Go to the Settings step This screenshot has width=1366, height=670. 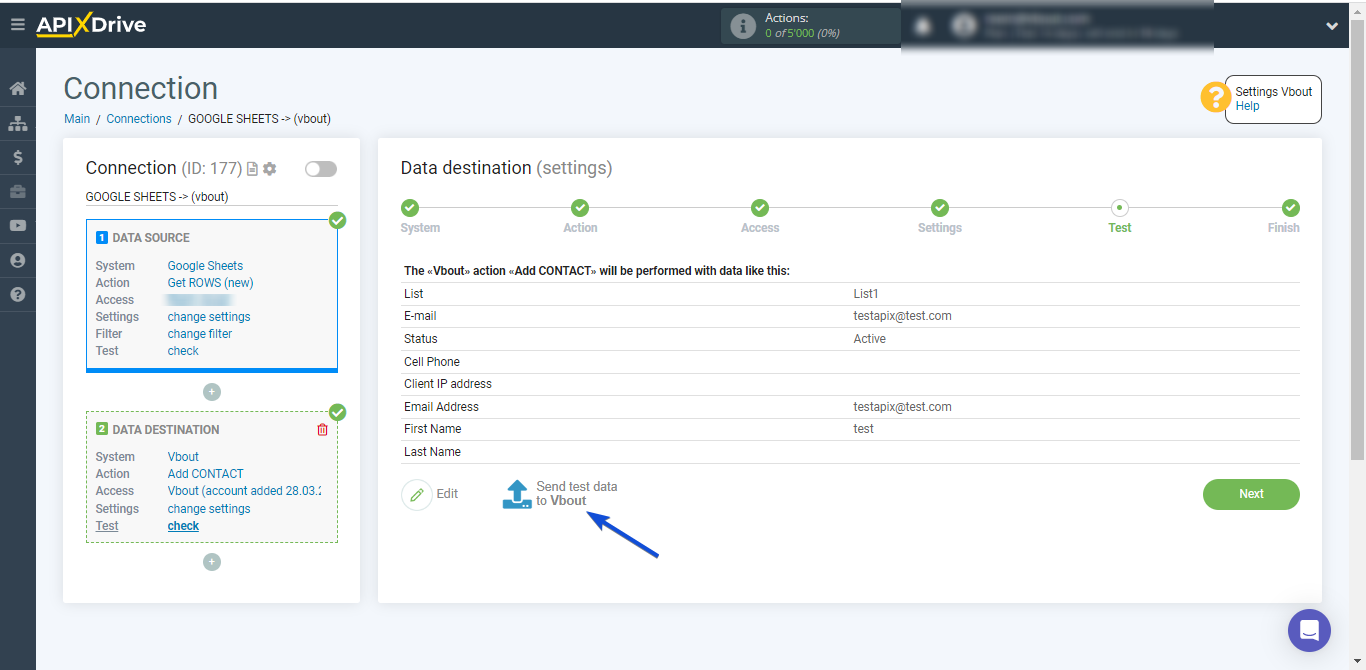point(940,208)
